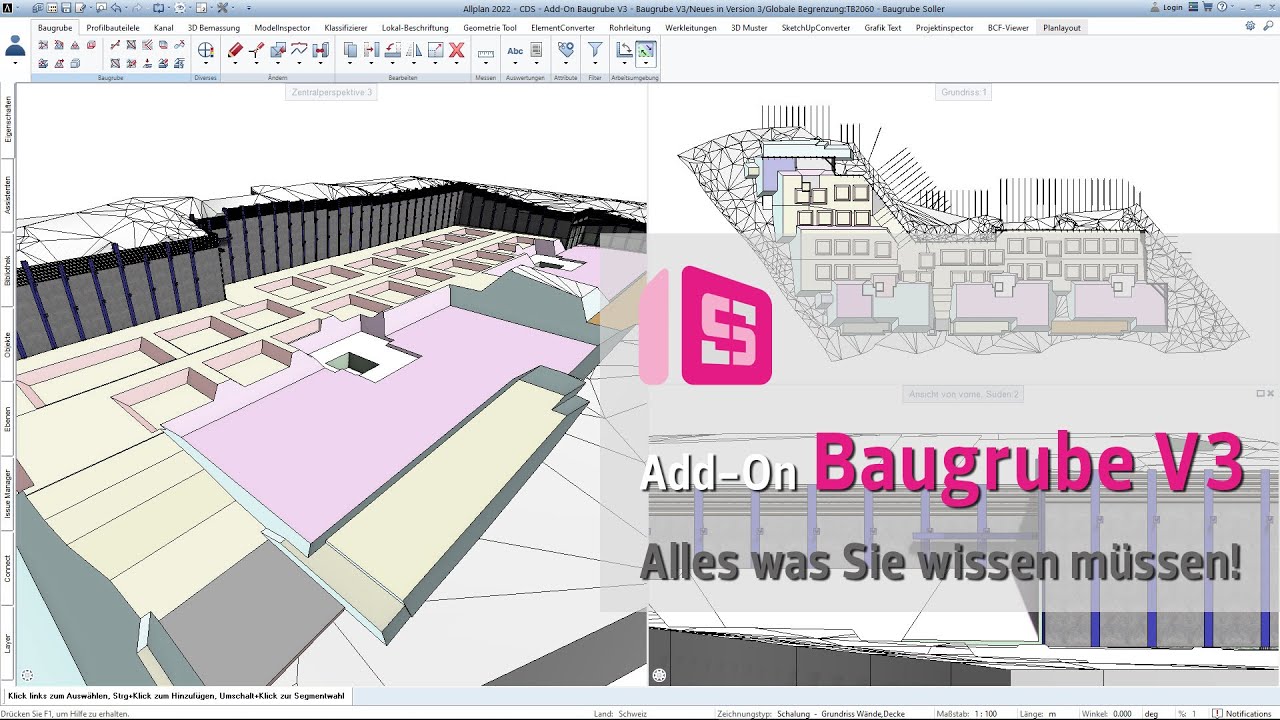
Task: Open the Assistenten side palette tab
Action: (8, 196)
